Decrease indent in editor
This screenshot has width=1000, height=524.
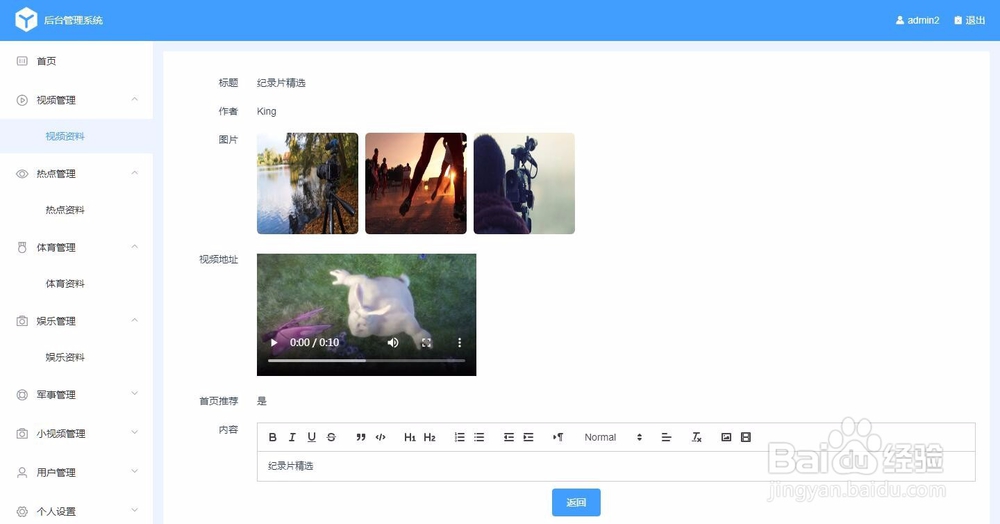(508, 437)
